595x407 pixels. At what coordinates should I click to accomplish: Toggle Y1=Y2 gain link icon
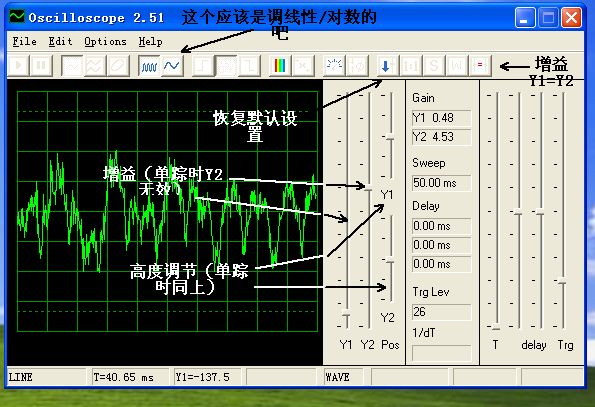480,66
